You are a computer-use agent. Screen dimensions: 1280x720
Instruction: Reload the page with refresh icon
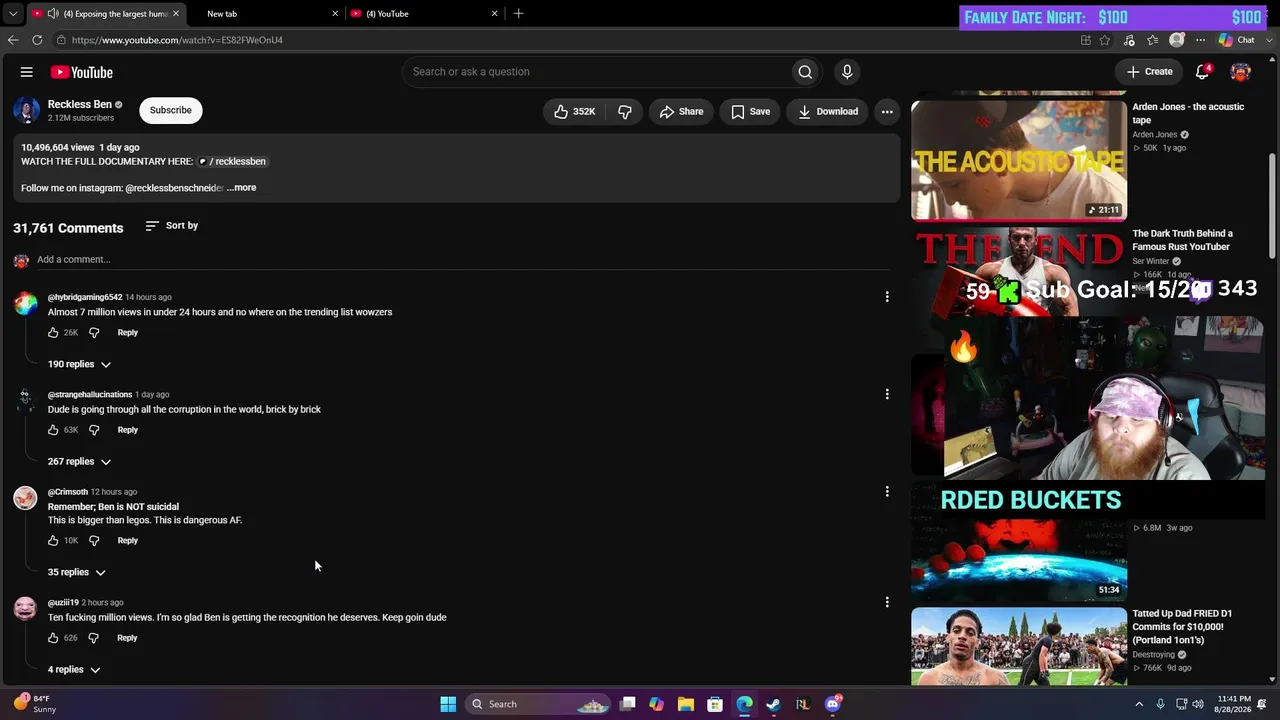click(x=37, y=40)
